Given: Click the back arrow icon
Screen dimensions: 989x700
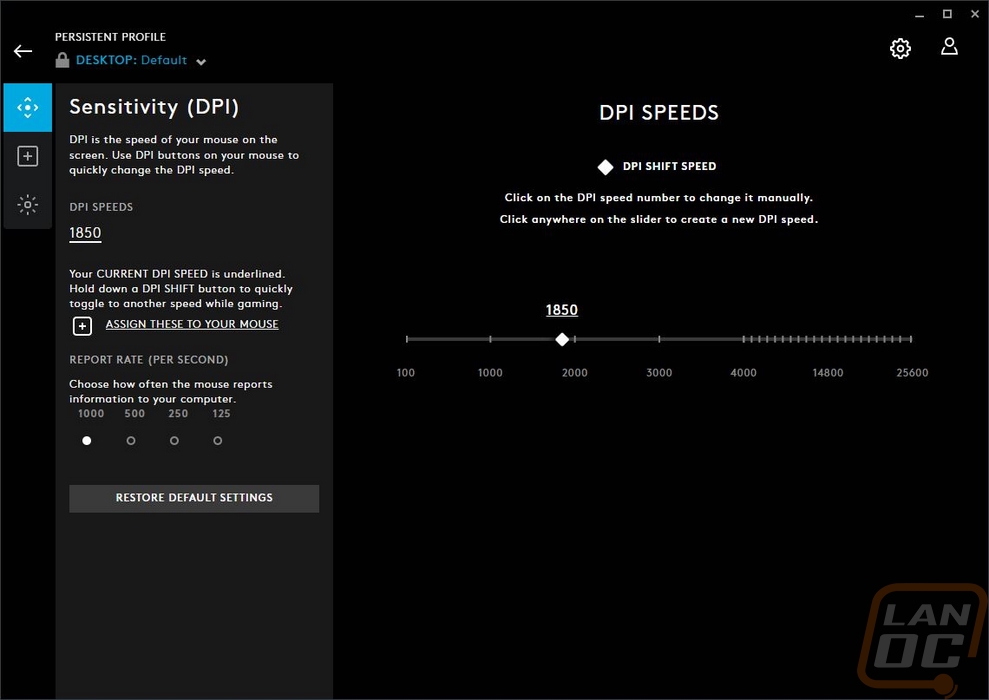Looking at the screenshot, I should pyautogui.click(x=23, y=51).
